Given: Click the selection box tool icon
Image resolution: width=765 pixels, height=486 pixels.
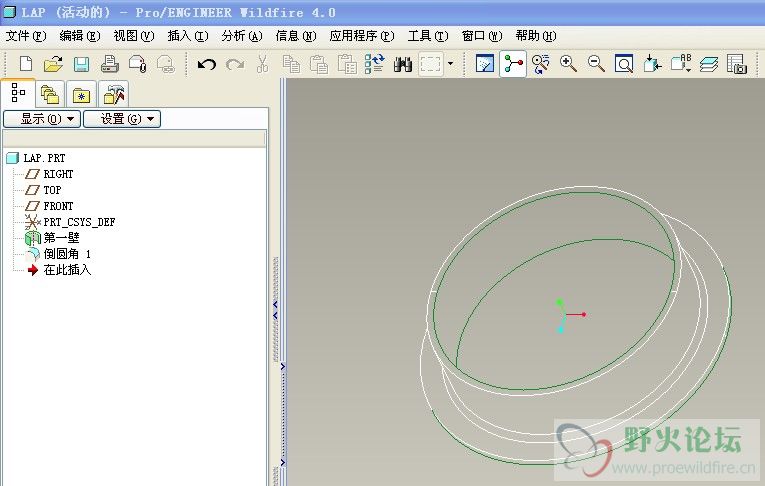Looking at the screenshot, I should pyautogui.click(x=431, y=64).
